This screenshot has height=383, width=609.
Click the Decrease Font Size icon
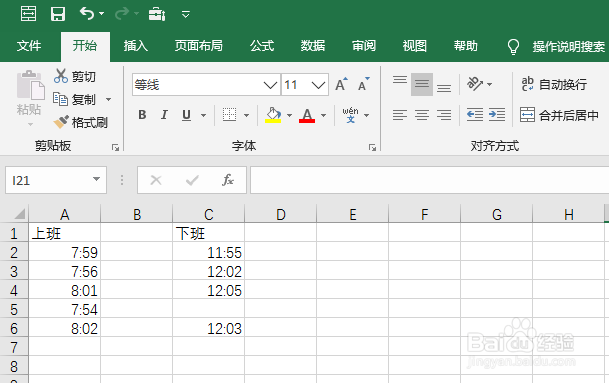click(364, 84)
